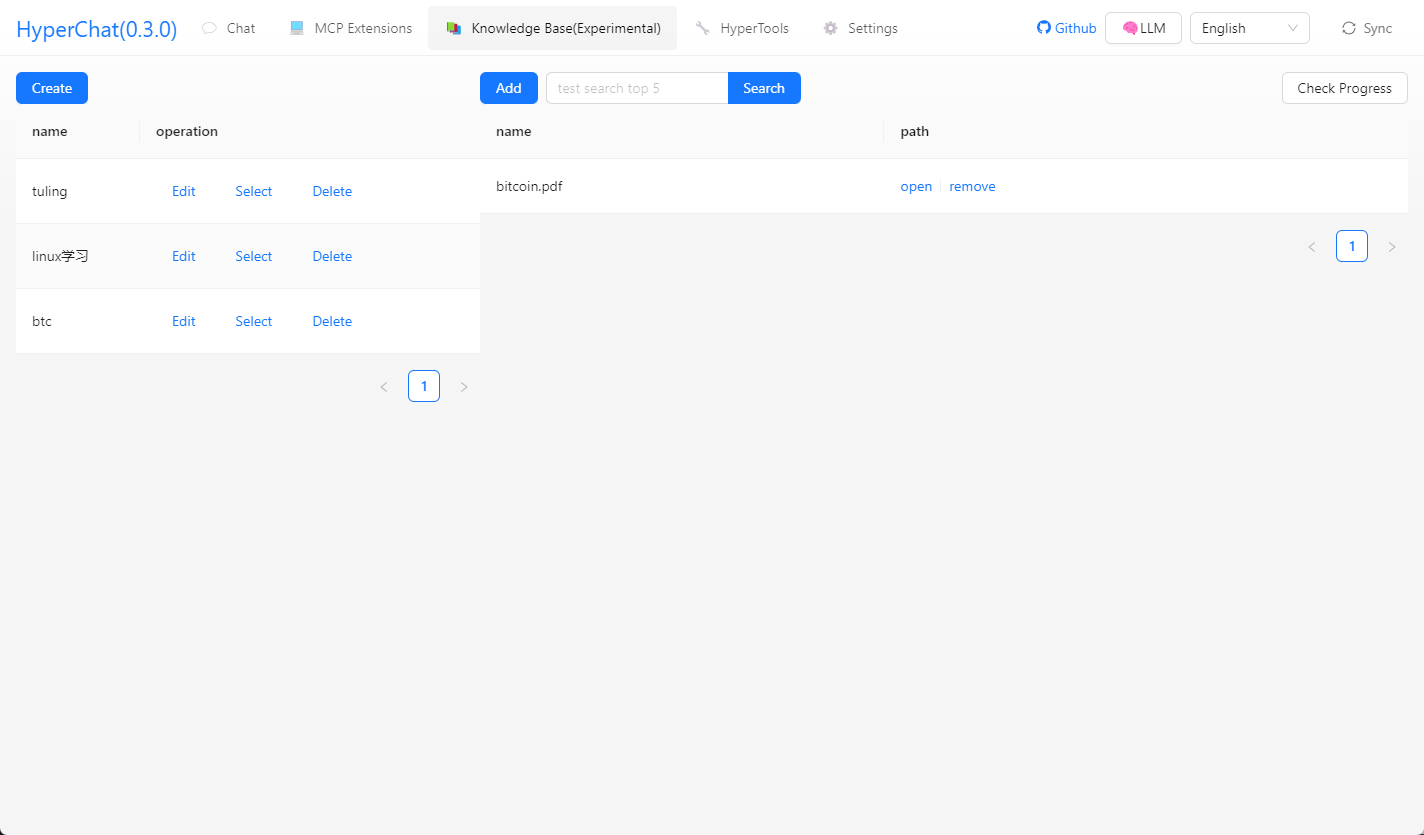The height and width of the screenshot is (835, 1424).
Task: Select Knowledge Base(Experimental) tab
Action: tap(553, 28)
